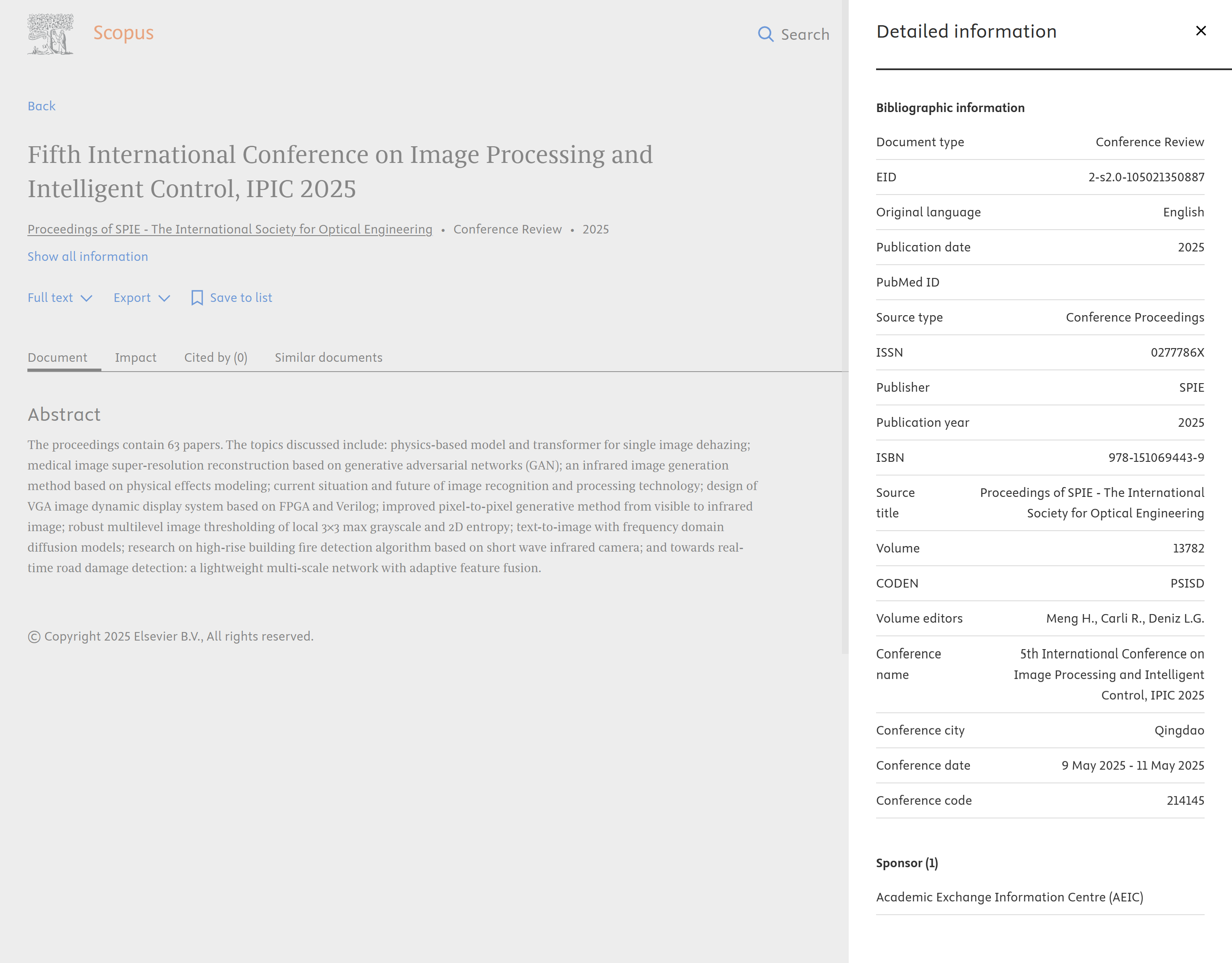Click the Sponsor (1) heading
The image size is (1232, 963).
tap(907, 863)
